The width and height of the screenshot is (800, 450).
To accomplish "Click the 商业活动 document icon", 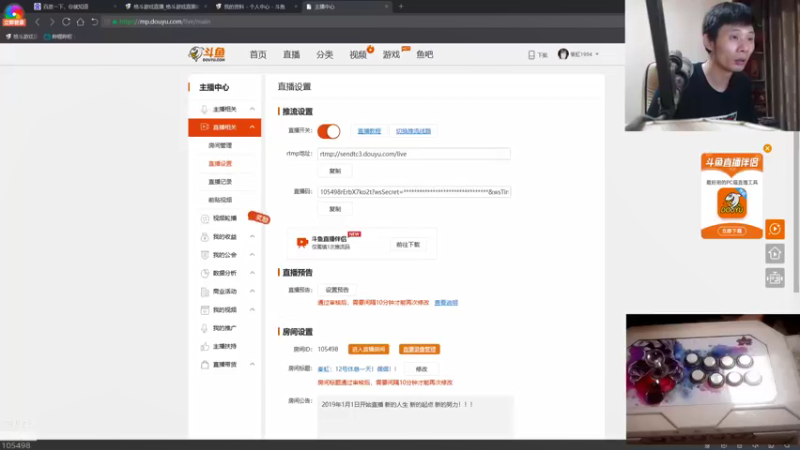I will 205,291.
